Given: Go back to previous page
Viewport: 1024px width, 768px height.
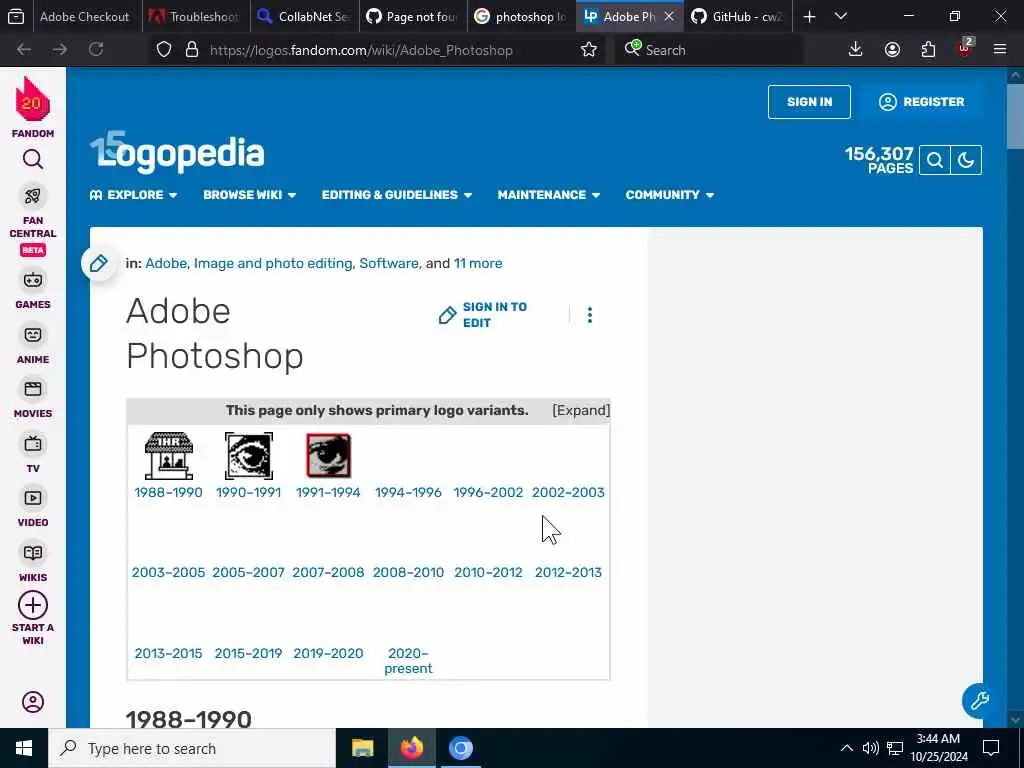Looking at the screenshot, I should [24, 50].
